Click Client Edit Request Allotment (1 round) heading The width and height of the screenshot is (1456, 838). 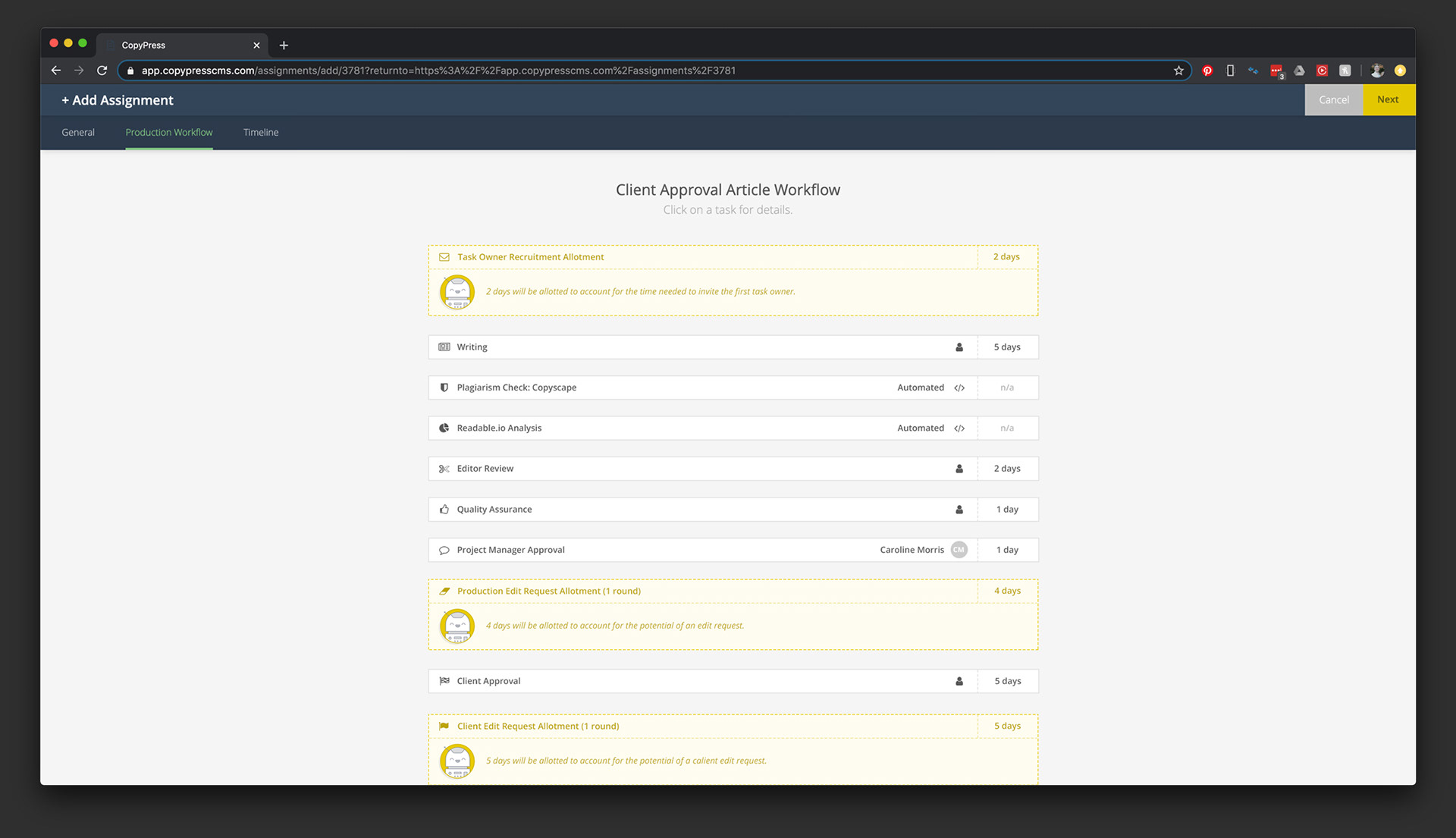click(x=538, y=726)
